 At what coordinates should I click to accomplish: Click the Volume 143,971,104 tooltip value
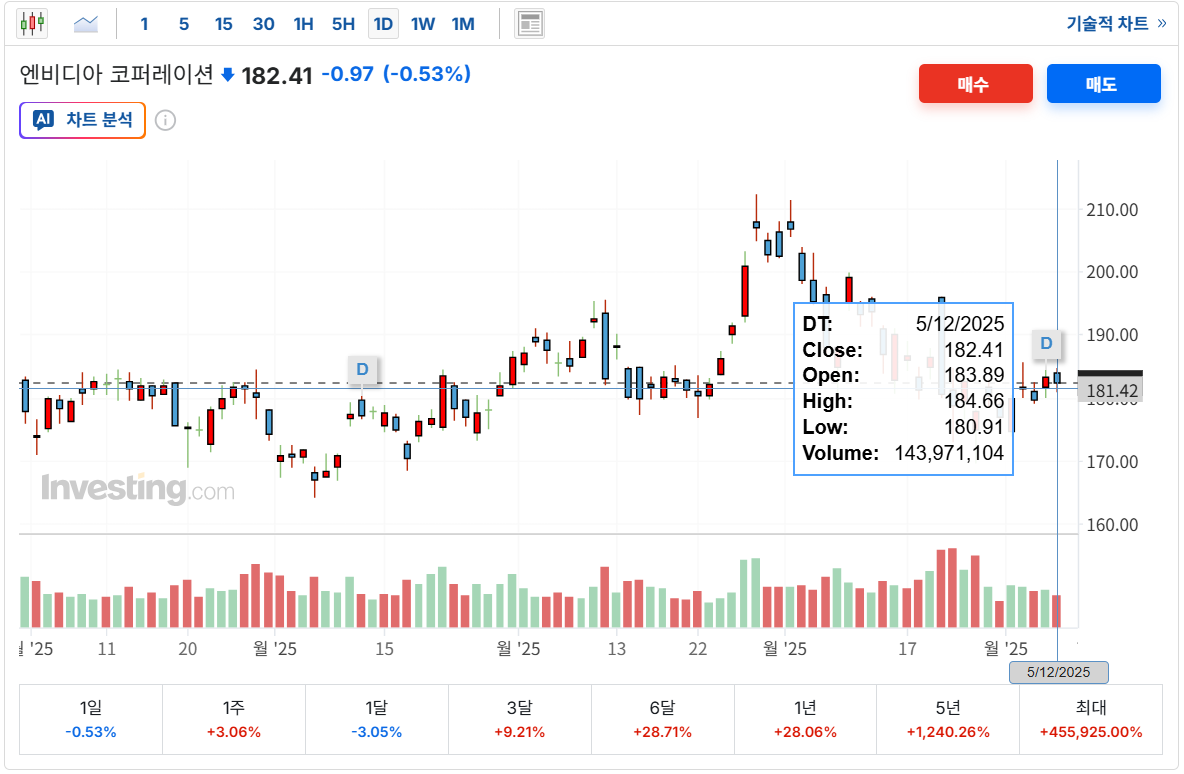(x=949, y=453)
